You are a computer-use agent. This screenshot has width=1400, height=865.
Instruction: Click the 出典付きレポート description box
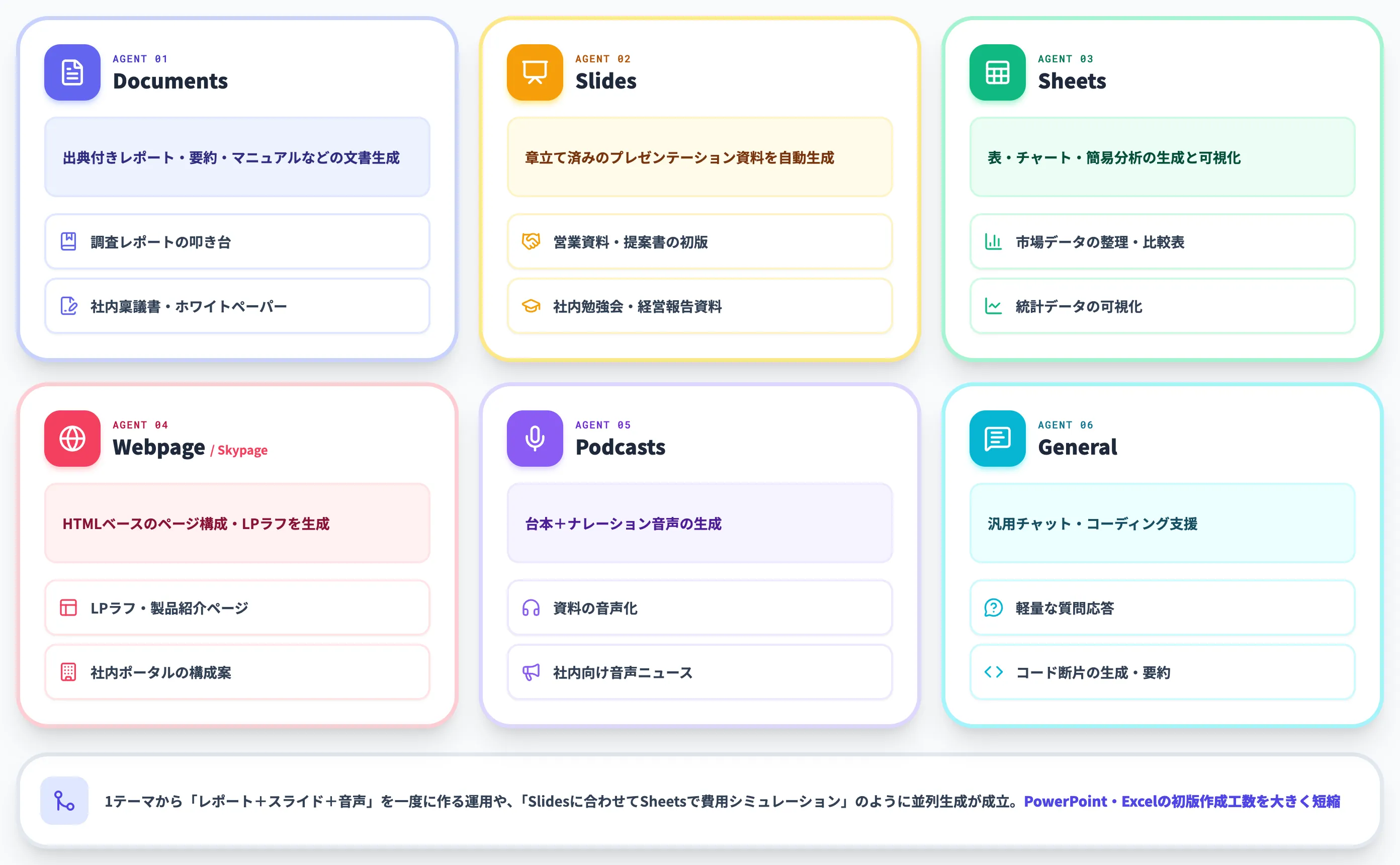pos(237,157)
